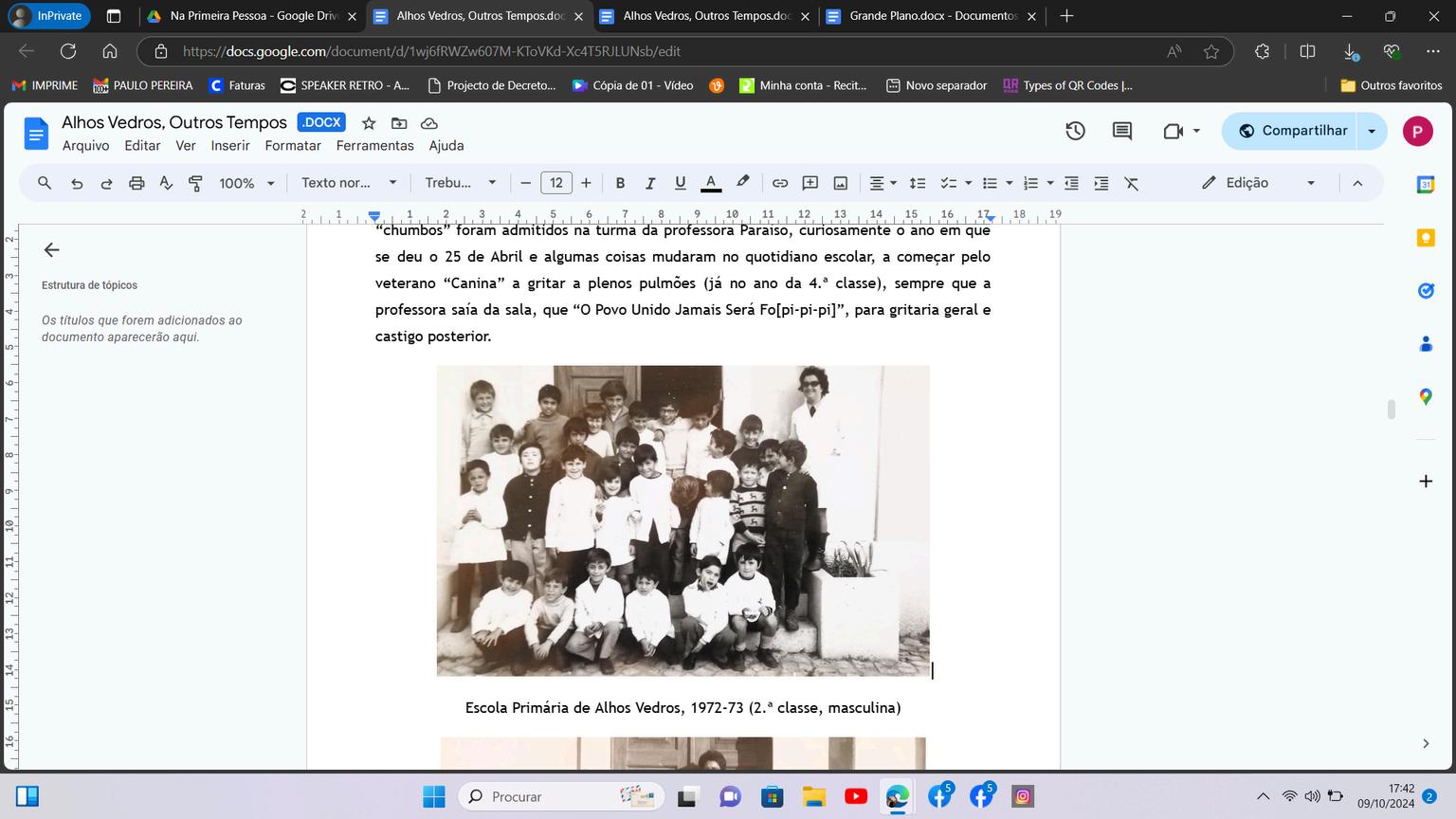Open YouTube from the taskbar
The image size is (1456, 819).
coord(855,796)
